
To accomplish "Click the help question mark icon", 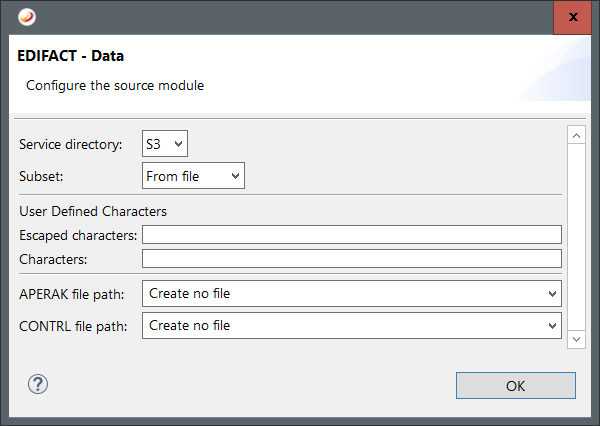I will point(38,384).
